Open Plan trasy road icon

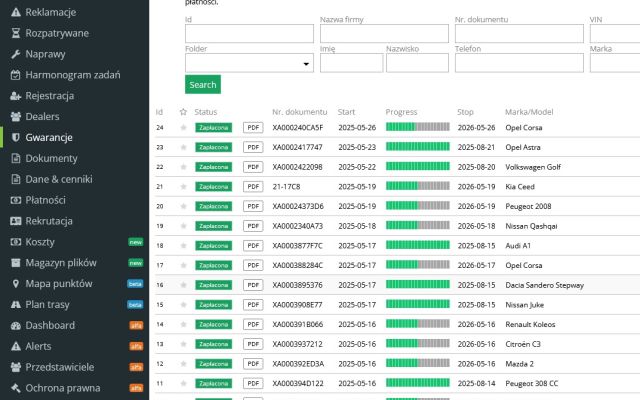tap(15, 304)
